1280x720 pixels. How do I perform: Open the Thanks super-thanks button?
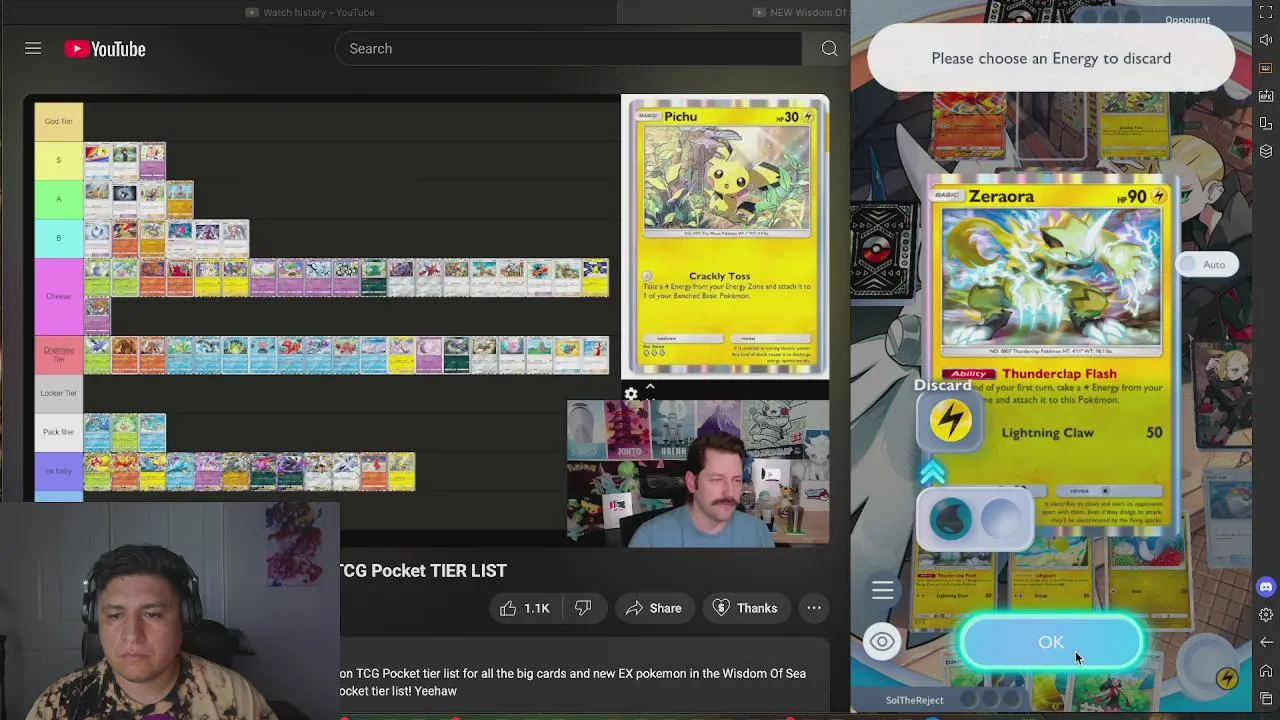pos(745,608)
